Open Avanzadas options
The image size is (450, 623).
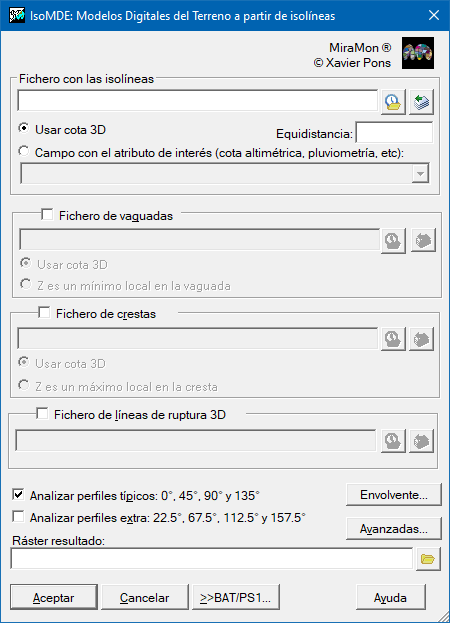(394, 528)
